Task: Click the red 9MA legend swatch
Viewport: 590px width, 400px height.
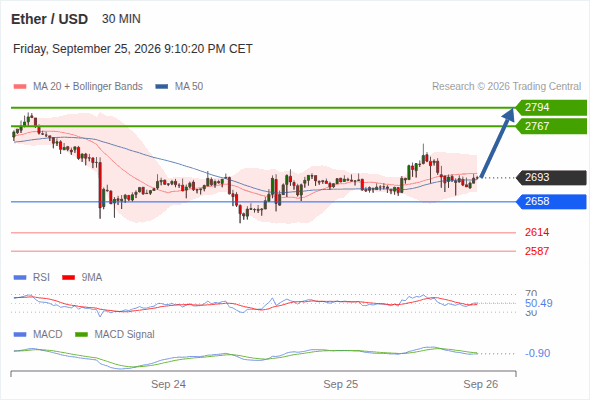Action: coord(68,278)
